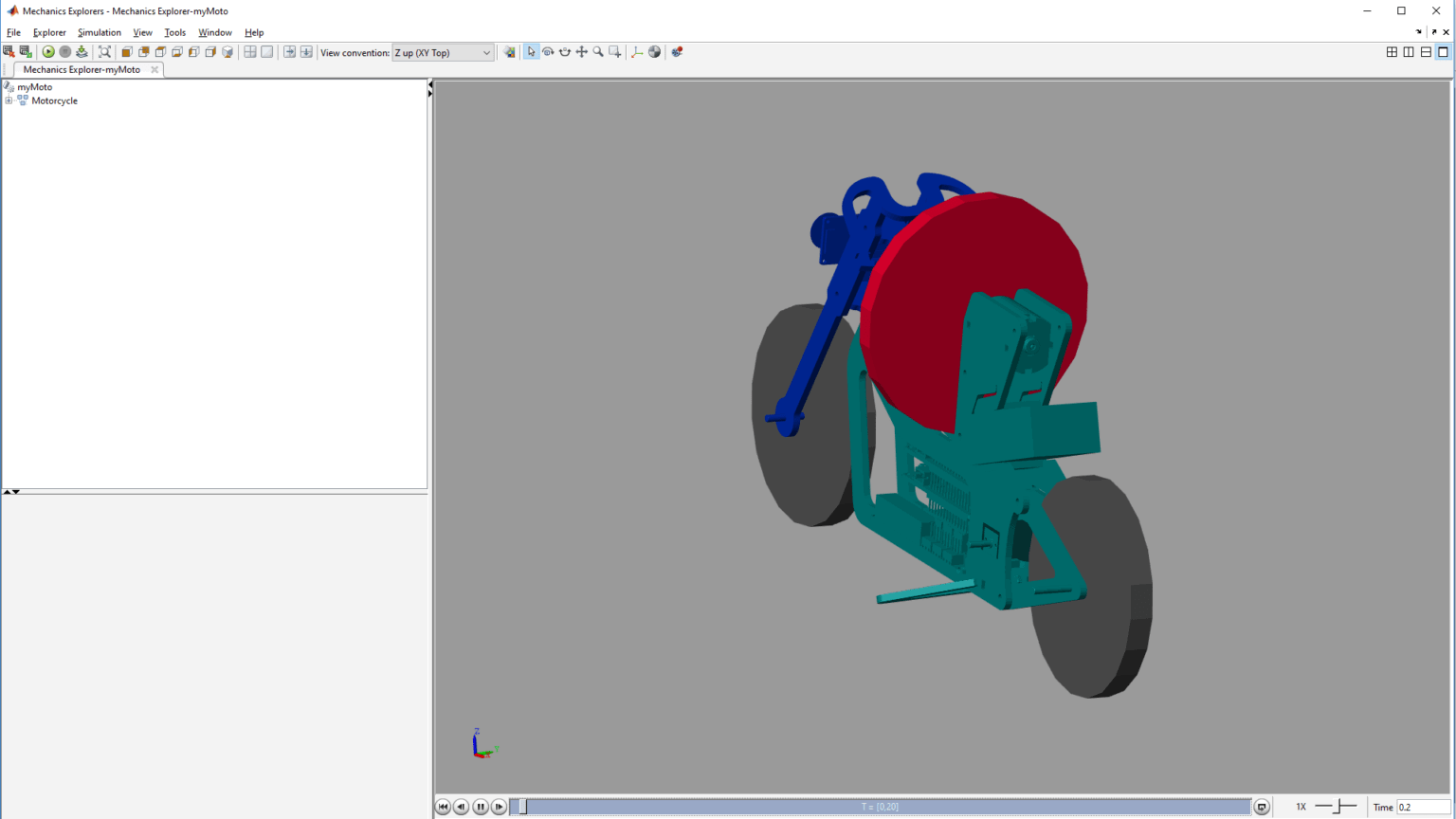1456x819 pixels.
Task: Close the Mechanics Explorer-myMoto tab
Action: (x=155, y=69)
